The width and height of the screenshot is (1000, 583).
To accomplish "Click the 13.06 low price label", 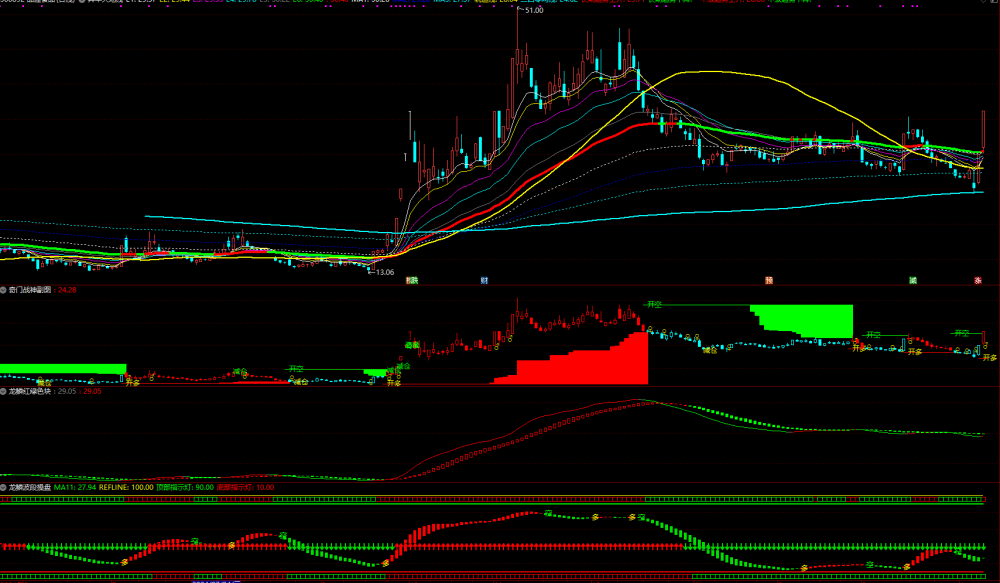I will pos(385,272).
